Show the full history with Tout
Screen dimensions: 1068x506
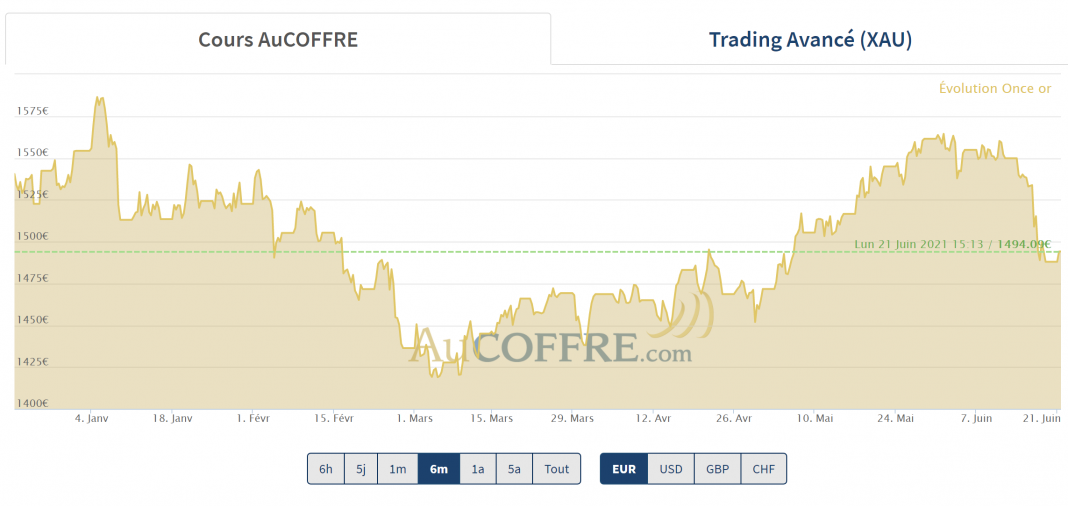pos(556,469)
